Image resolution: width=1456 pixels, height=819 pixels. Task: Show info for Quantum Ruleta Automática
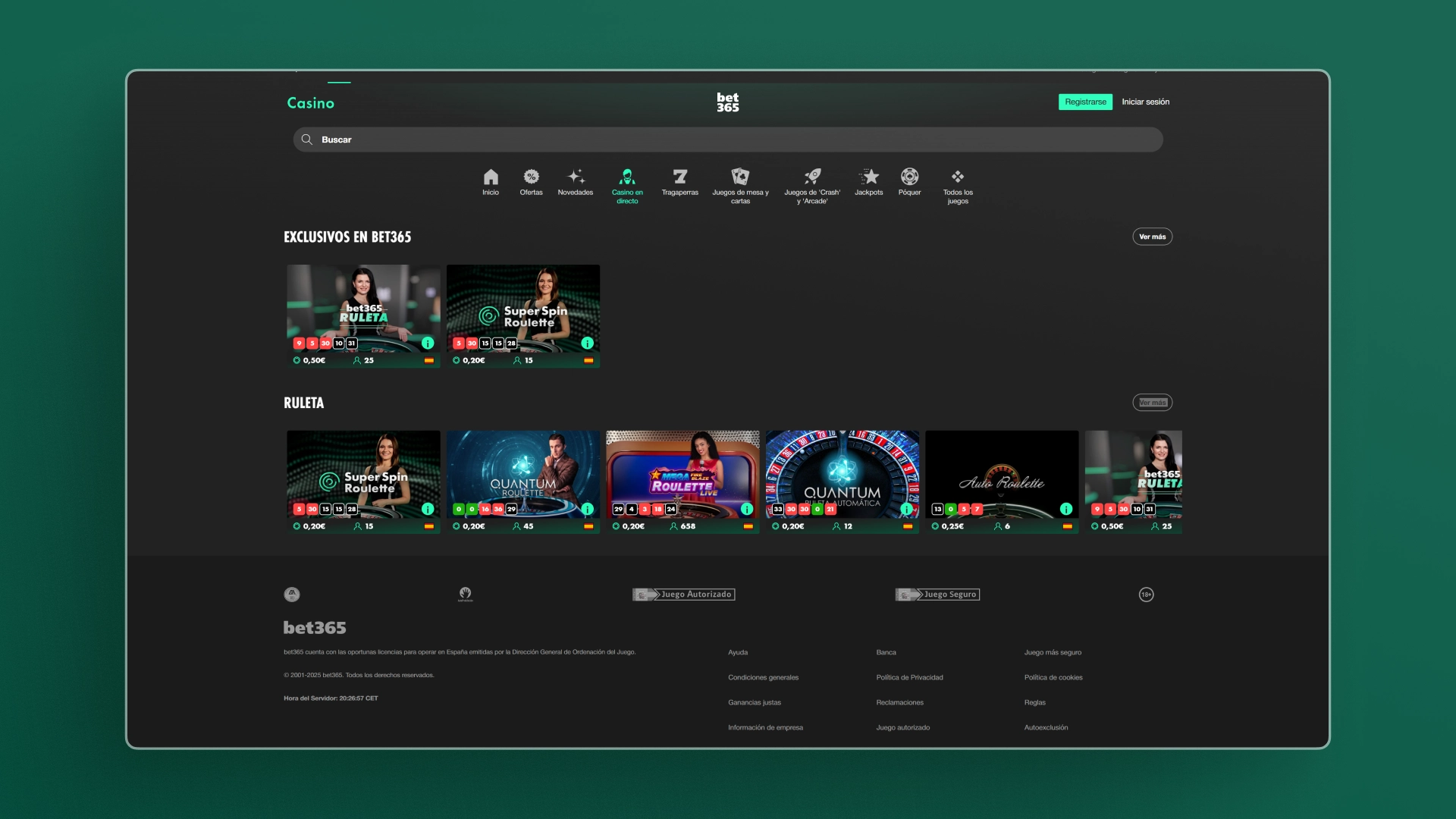tap(906, 509)
